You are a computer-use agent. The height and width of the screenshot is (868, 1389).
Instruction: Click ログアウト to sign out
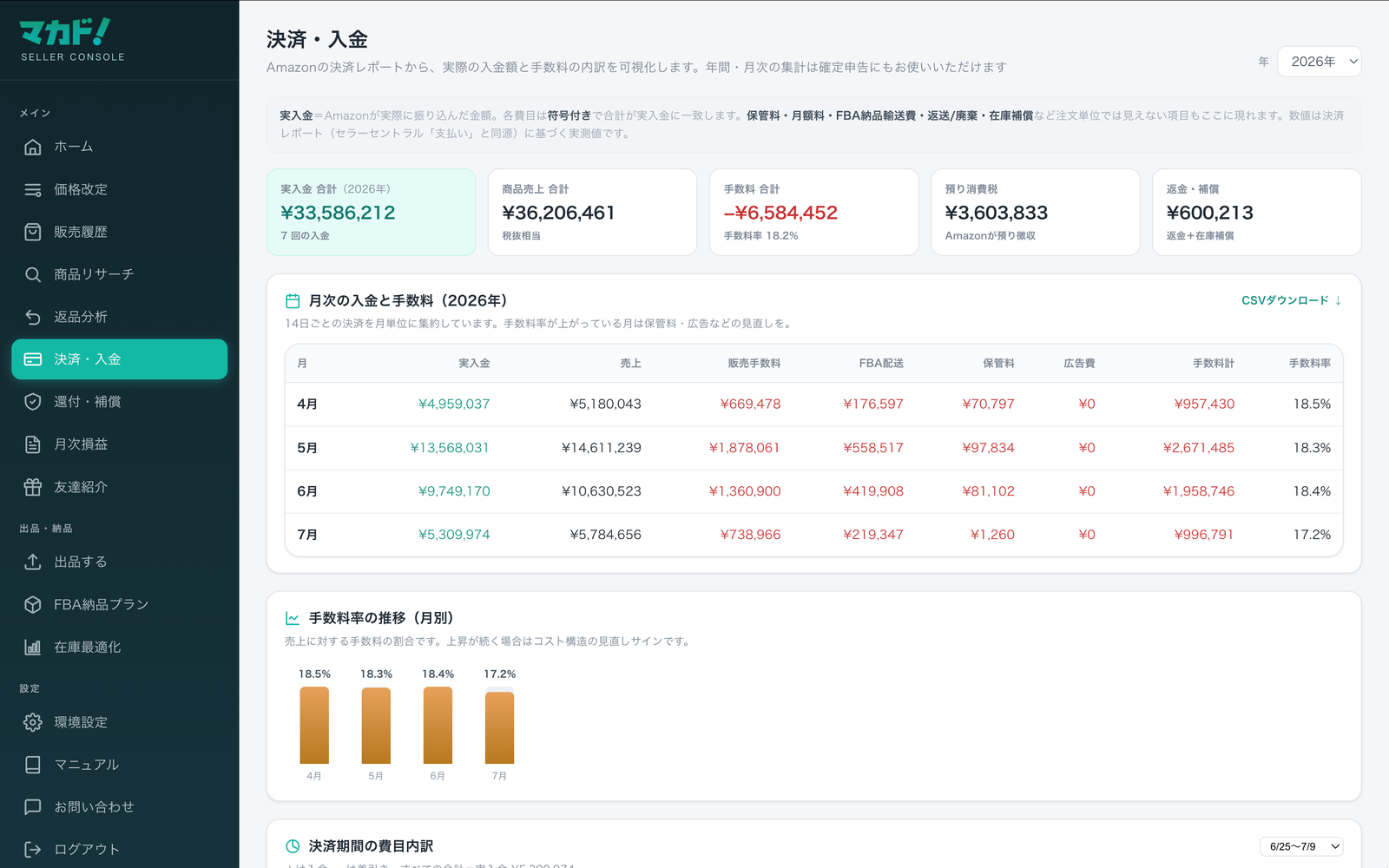[x=120, y=850]
